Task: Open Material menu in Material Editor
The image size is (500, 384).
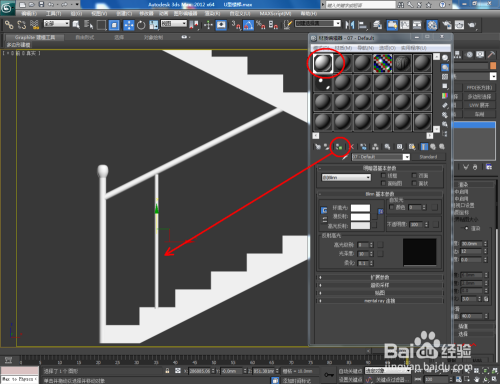Action: tap(343, 48)
